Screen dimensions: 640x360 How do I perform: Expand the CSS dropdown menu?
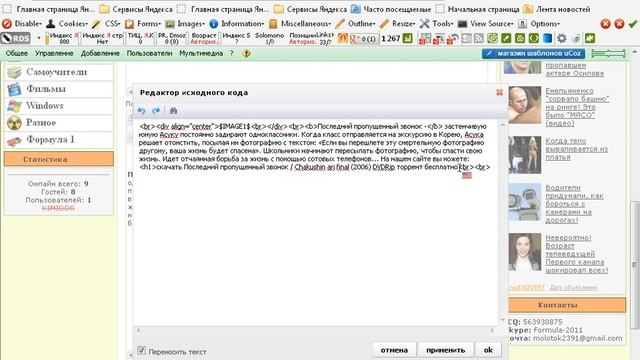106,24
